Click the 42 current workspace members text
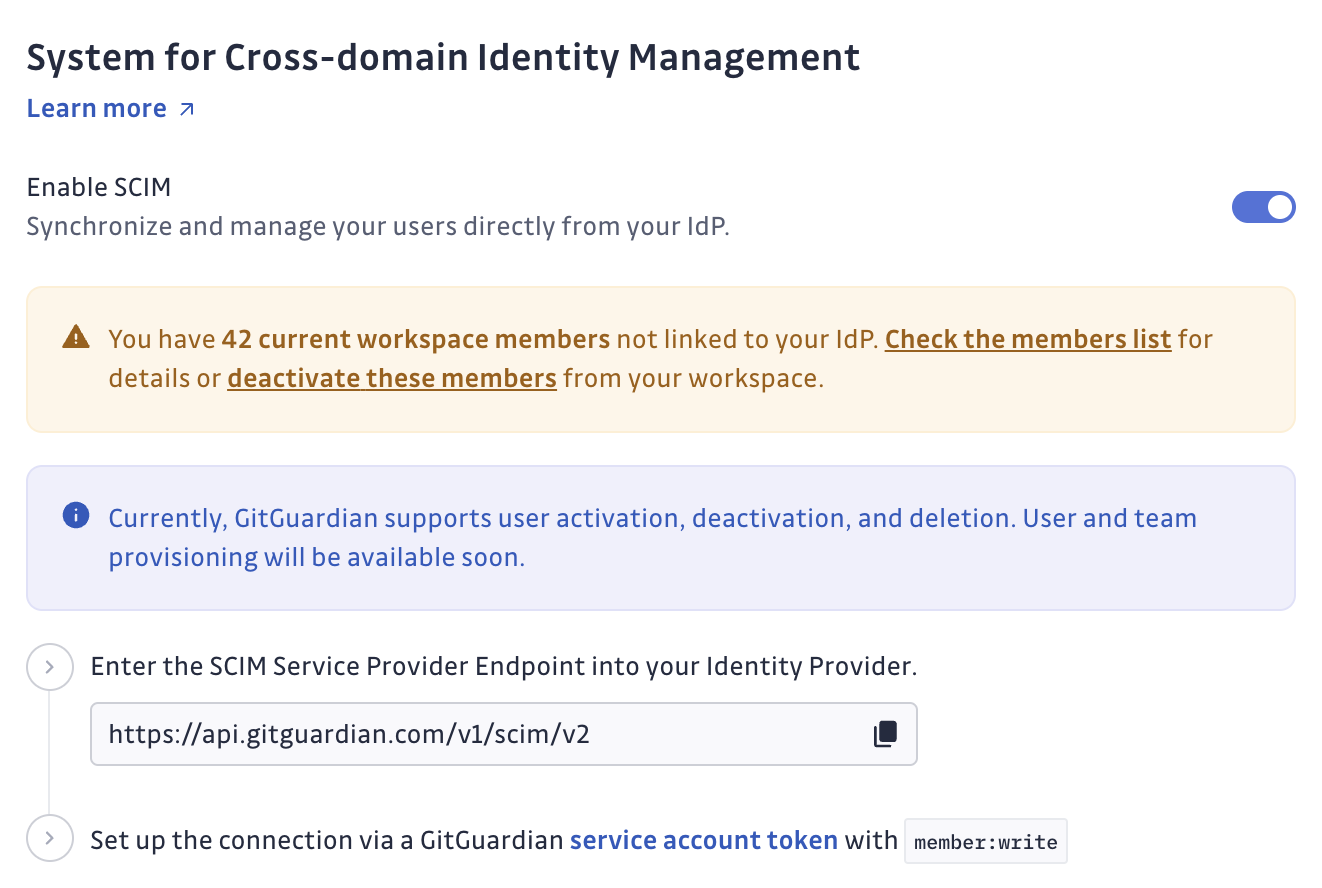This screenshot has height=888, width=1322. tap(416, 339)
